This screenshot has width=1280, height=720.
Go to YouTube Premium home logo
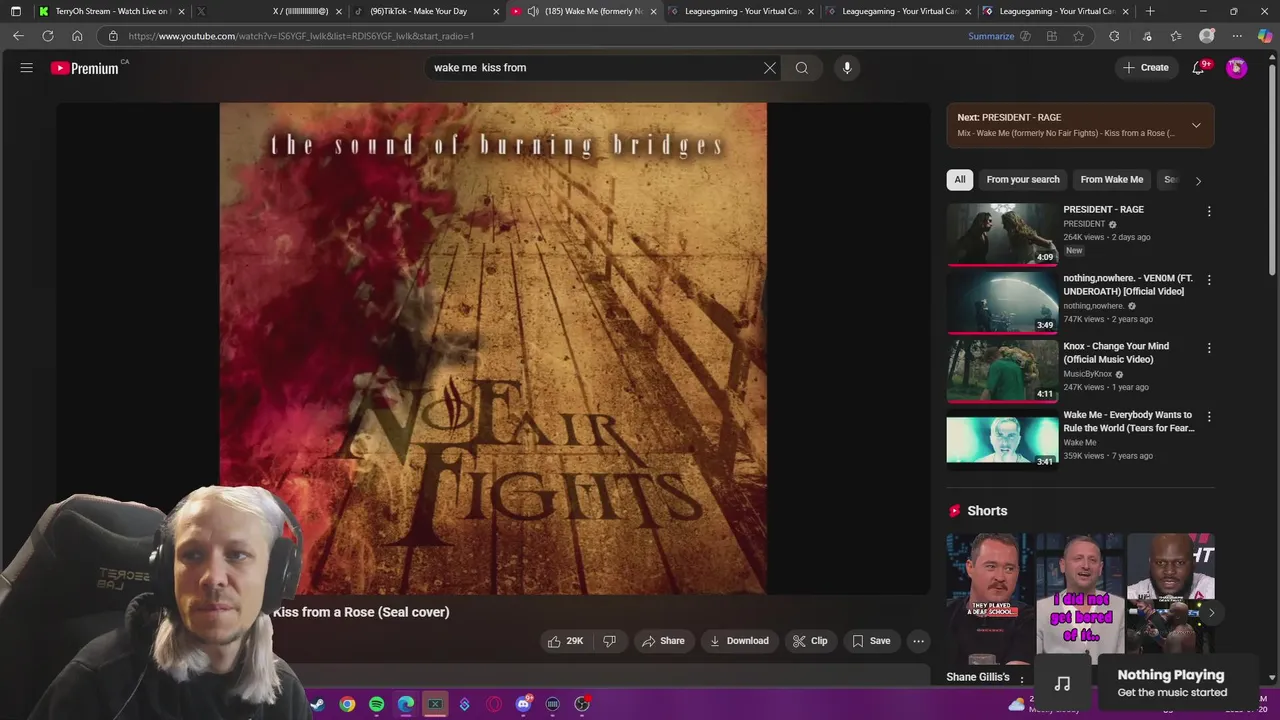point(85,68)
